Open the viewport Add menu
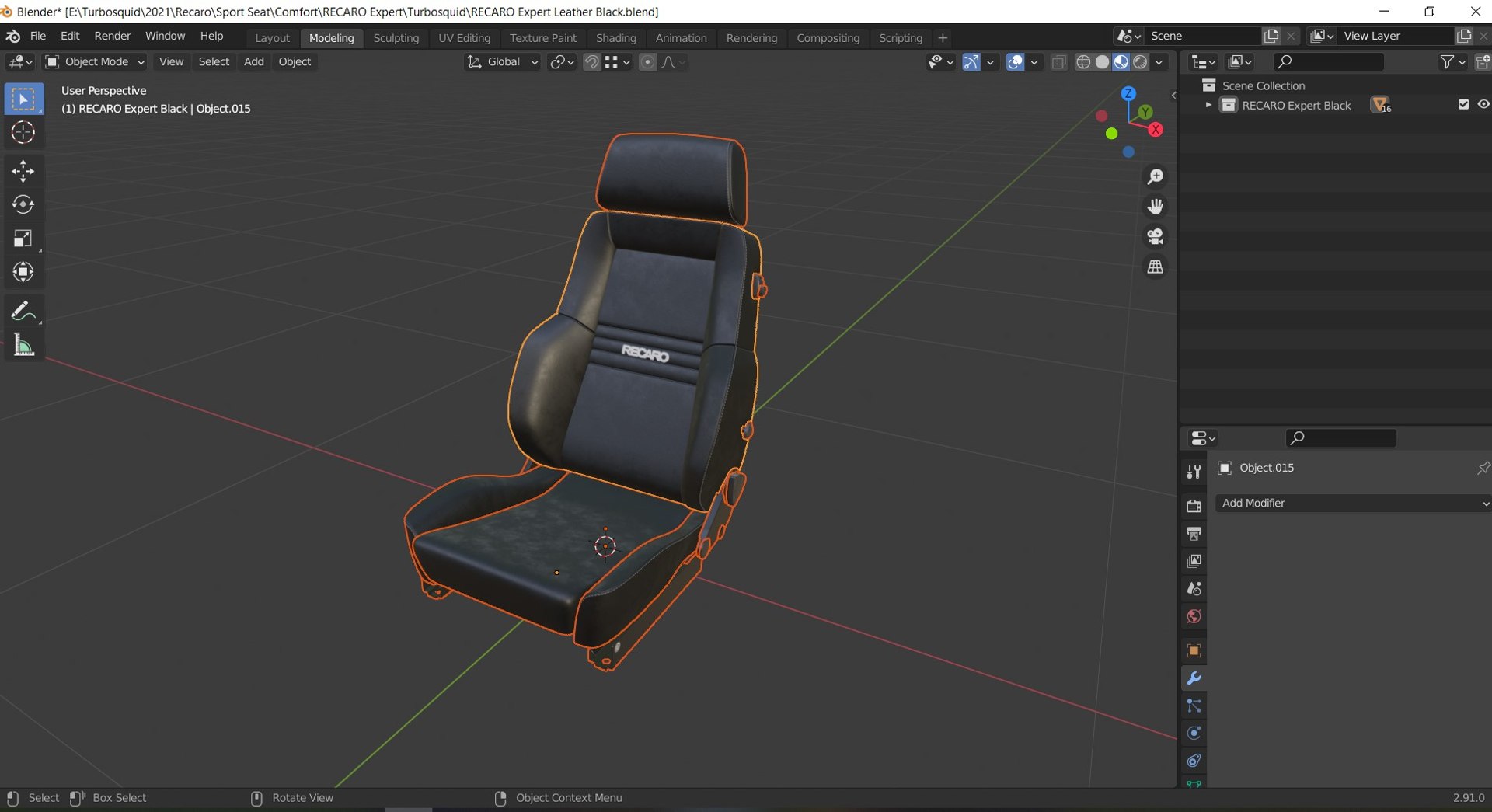This screenshot has height=812, width=1492. (x=254, y=62)
